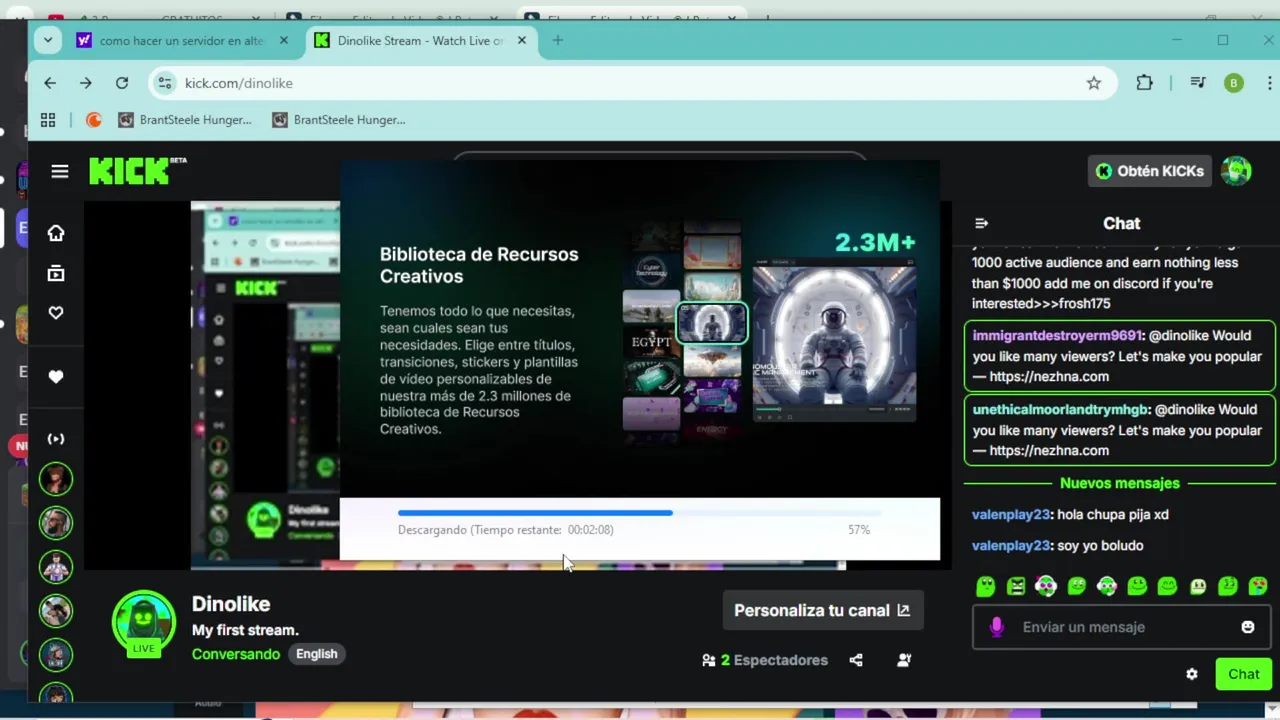Open the tab search dropdown arrow

tap(47, 41)
